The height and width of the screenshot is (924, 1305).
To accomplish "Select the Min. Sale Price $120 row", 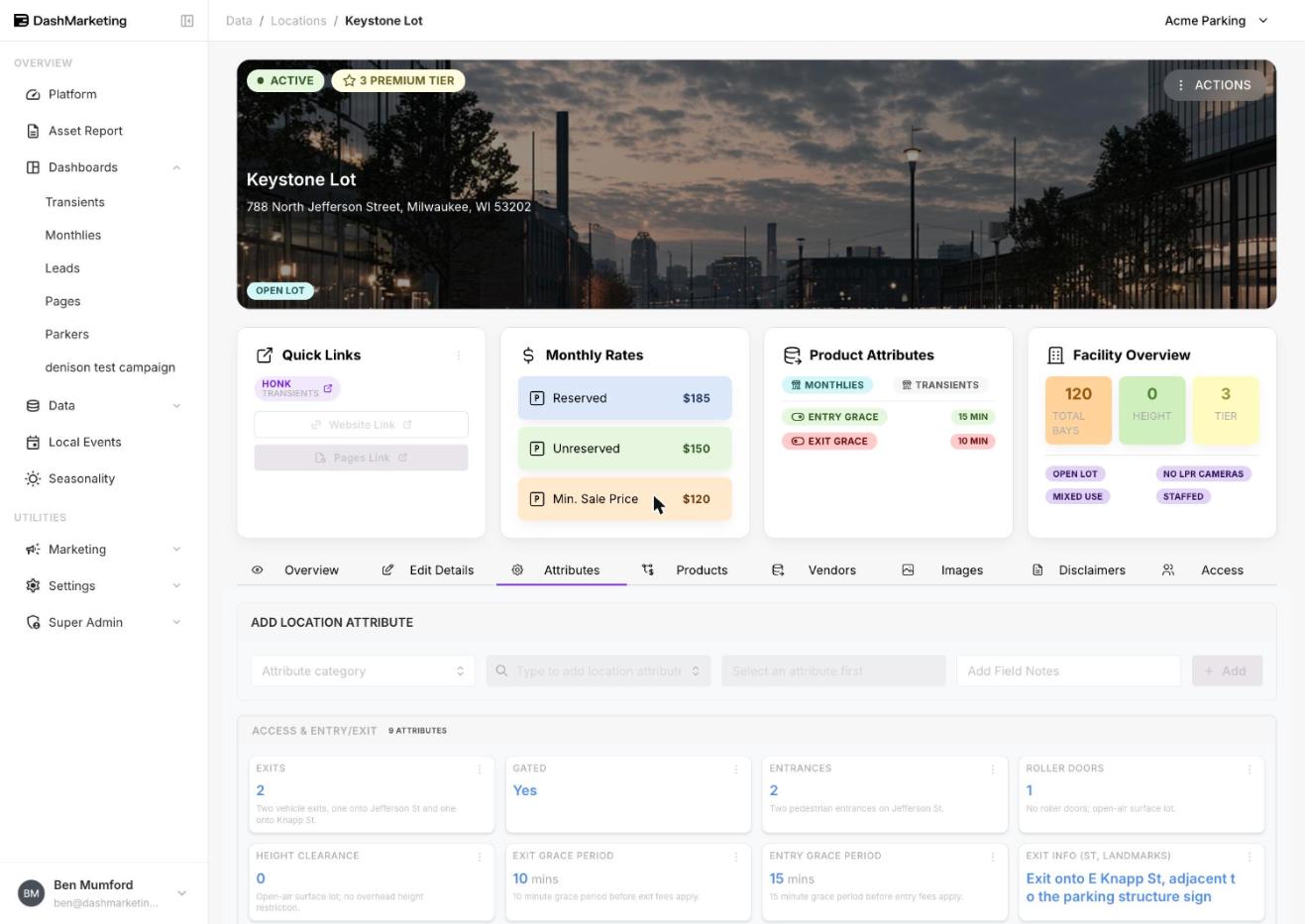I will [625, 499].
